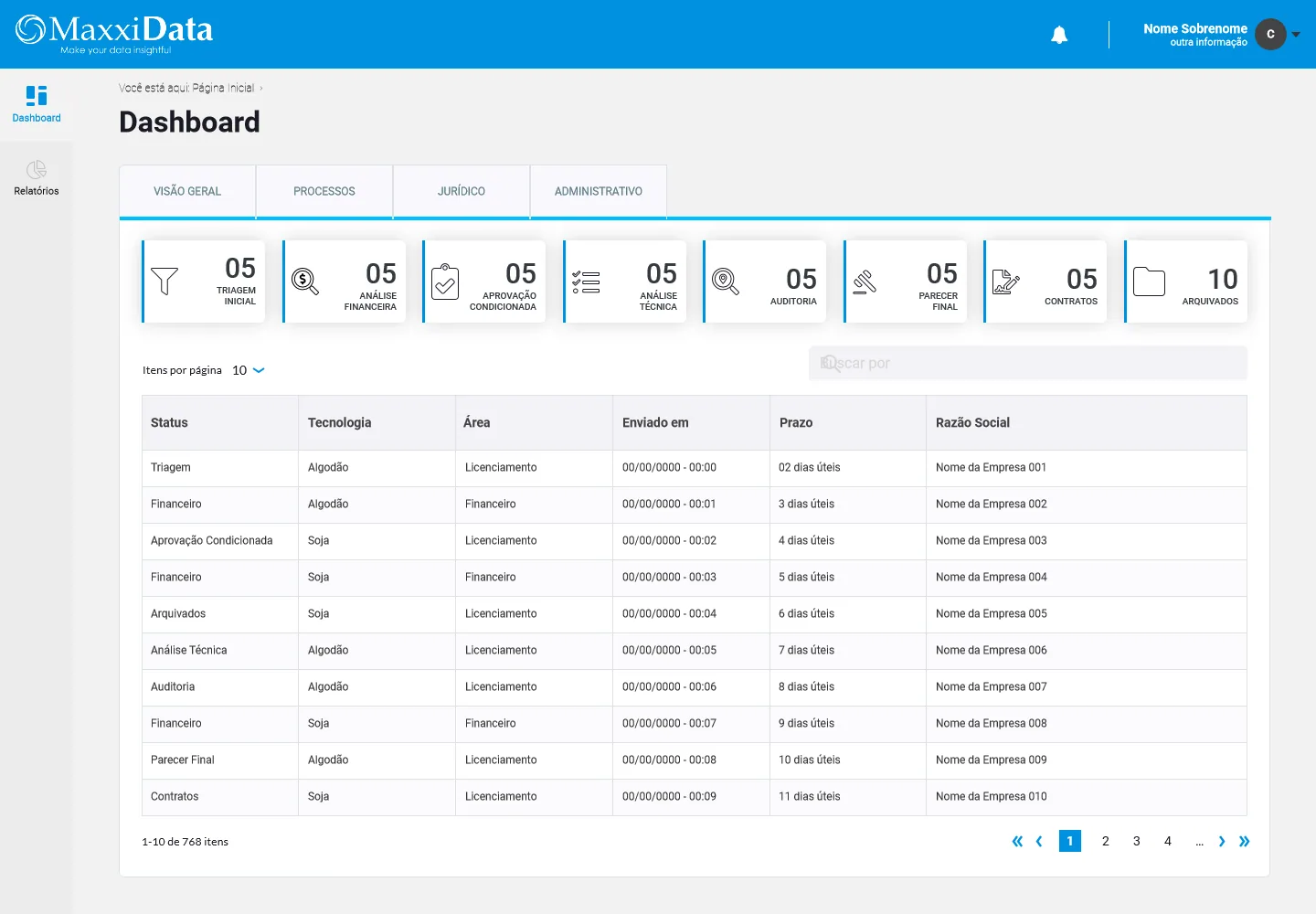
Task: Click the Nome Sobrenome user name
Action: pyautogui.click(x=1195, y=28)
